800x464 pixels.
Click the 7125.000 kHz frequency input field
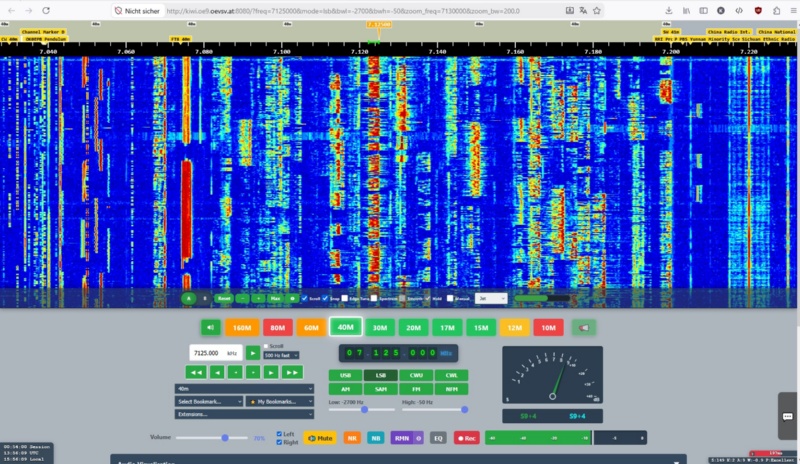(x=212, y=353)
